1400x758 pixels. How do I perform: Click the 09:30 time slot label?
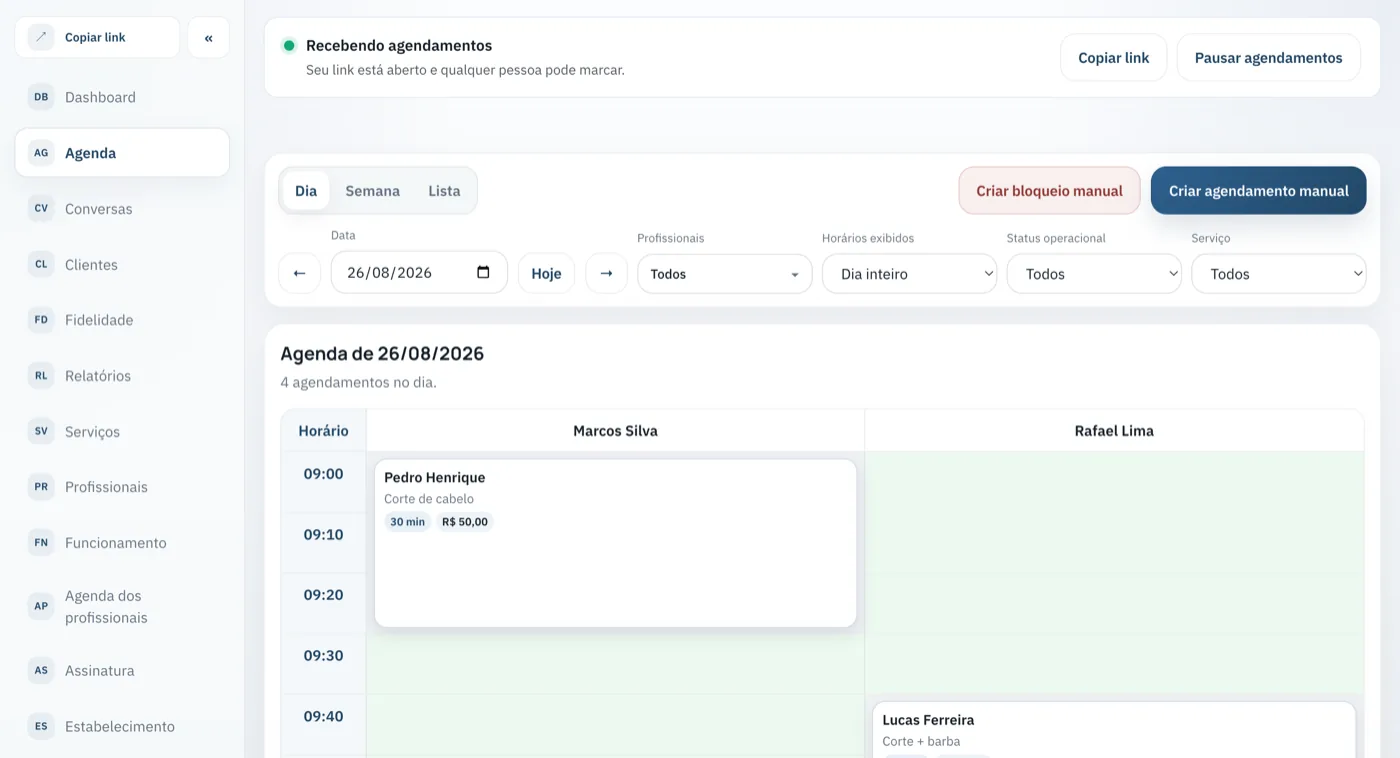click(x=324, y=656)
